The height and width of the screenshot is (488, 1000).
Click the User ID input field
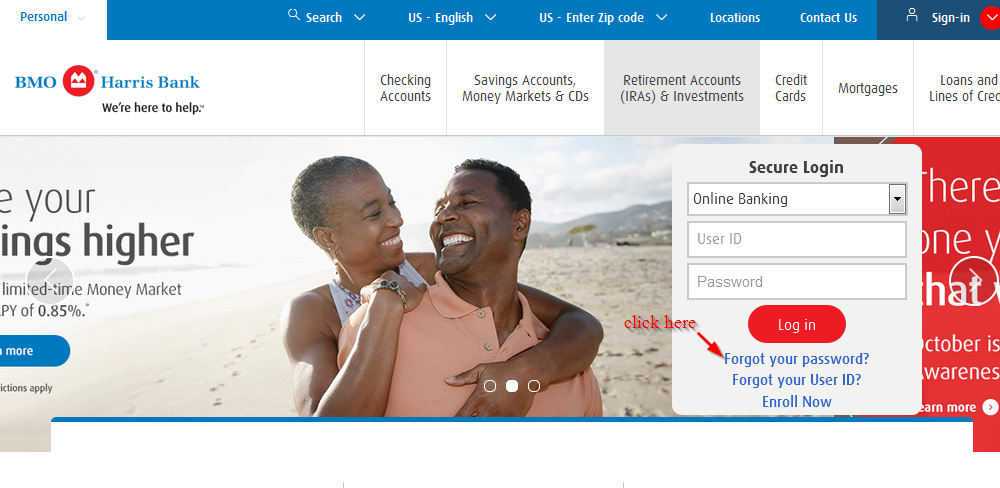(x=797, y=239)
